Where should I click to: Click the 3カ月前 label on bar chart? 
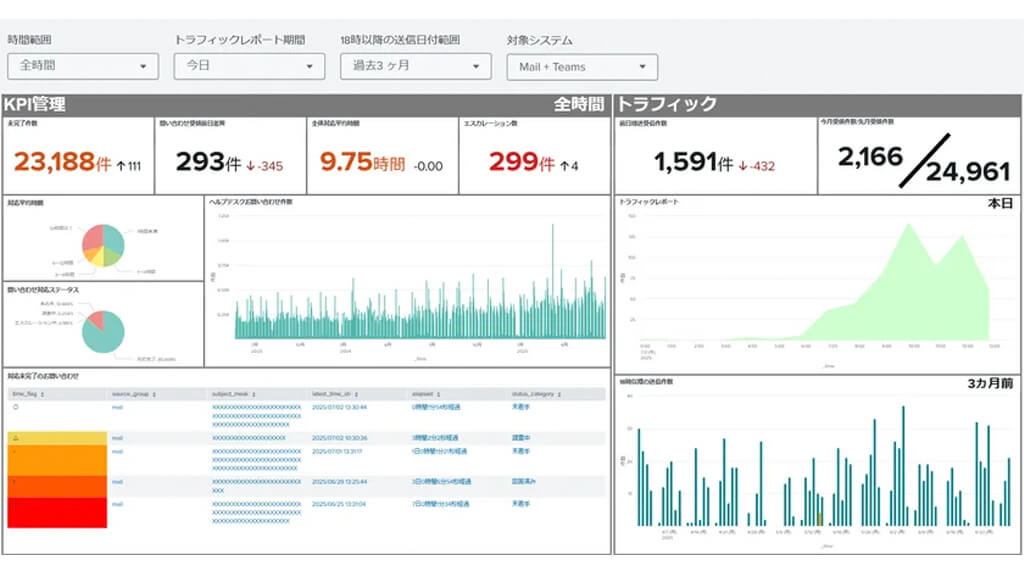pos(990,383)
